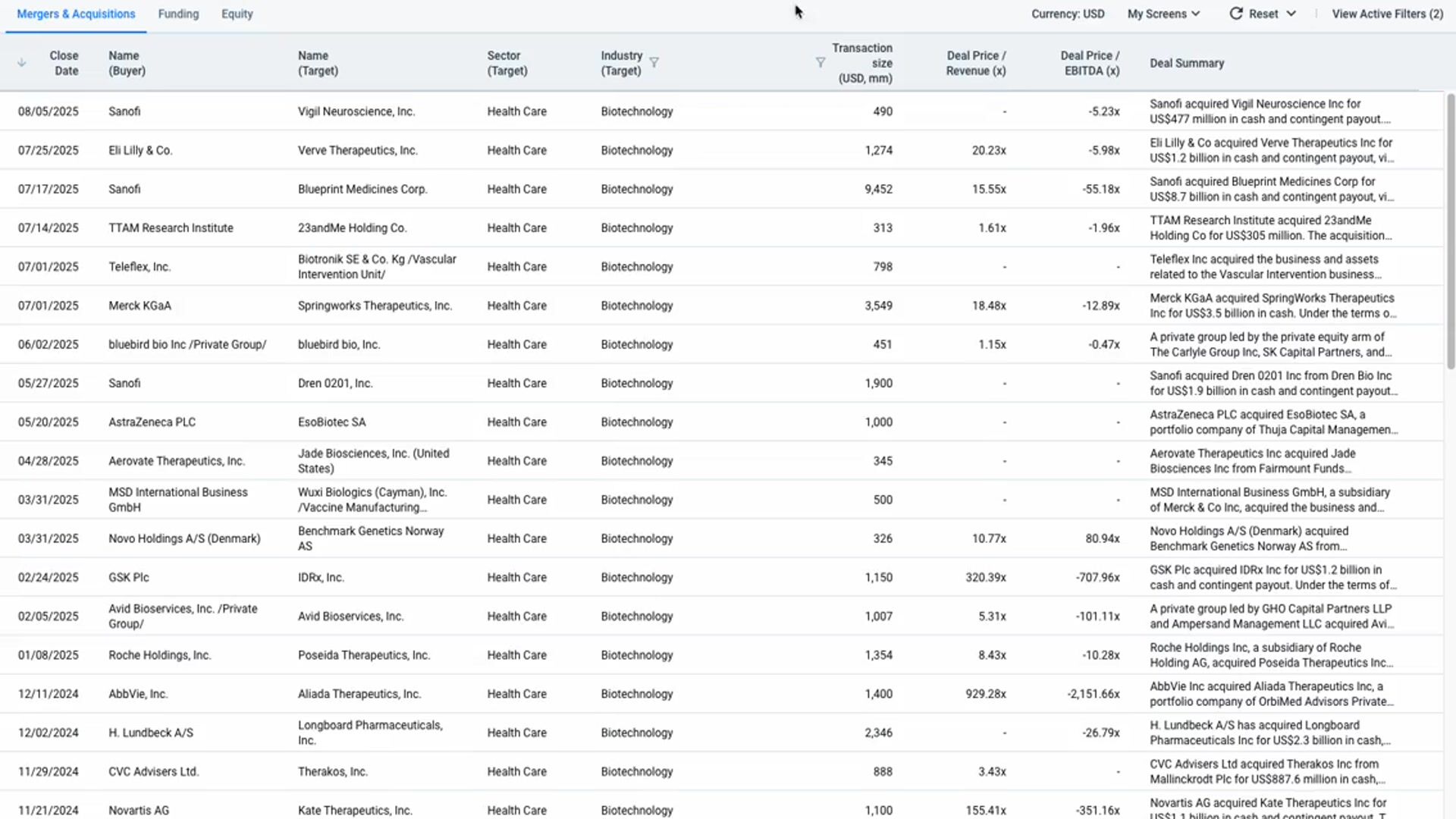Click the Name (Buyer) column header
This screenshot has height=819, width=1456.
click(x=127, y=63)
